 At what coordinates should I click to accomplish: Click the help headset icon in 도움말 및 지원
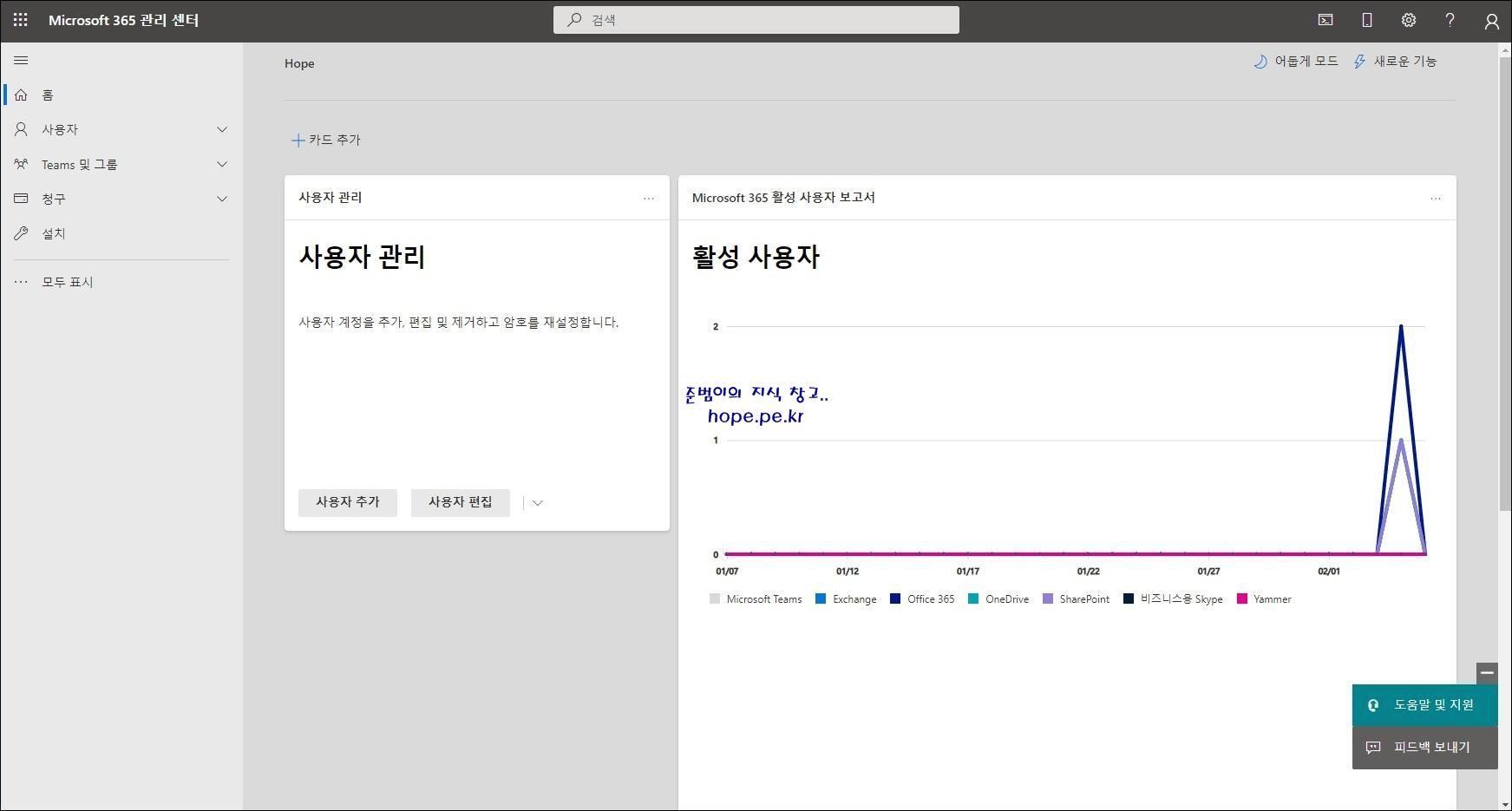coord(1373,705)
